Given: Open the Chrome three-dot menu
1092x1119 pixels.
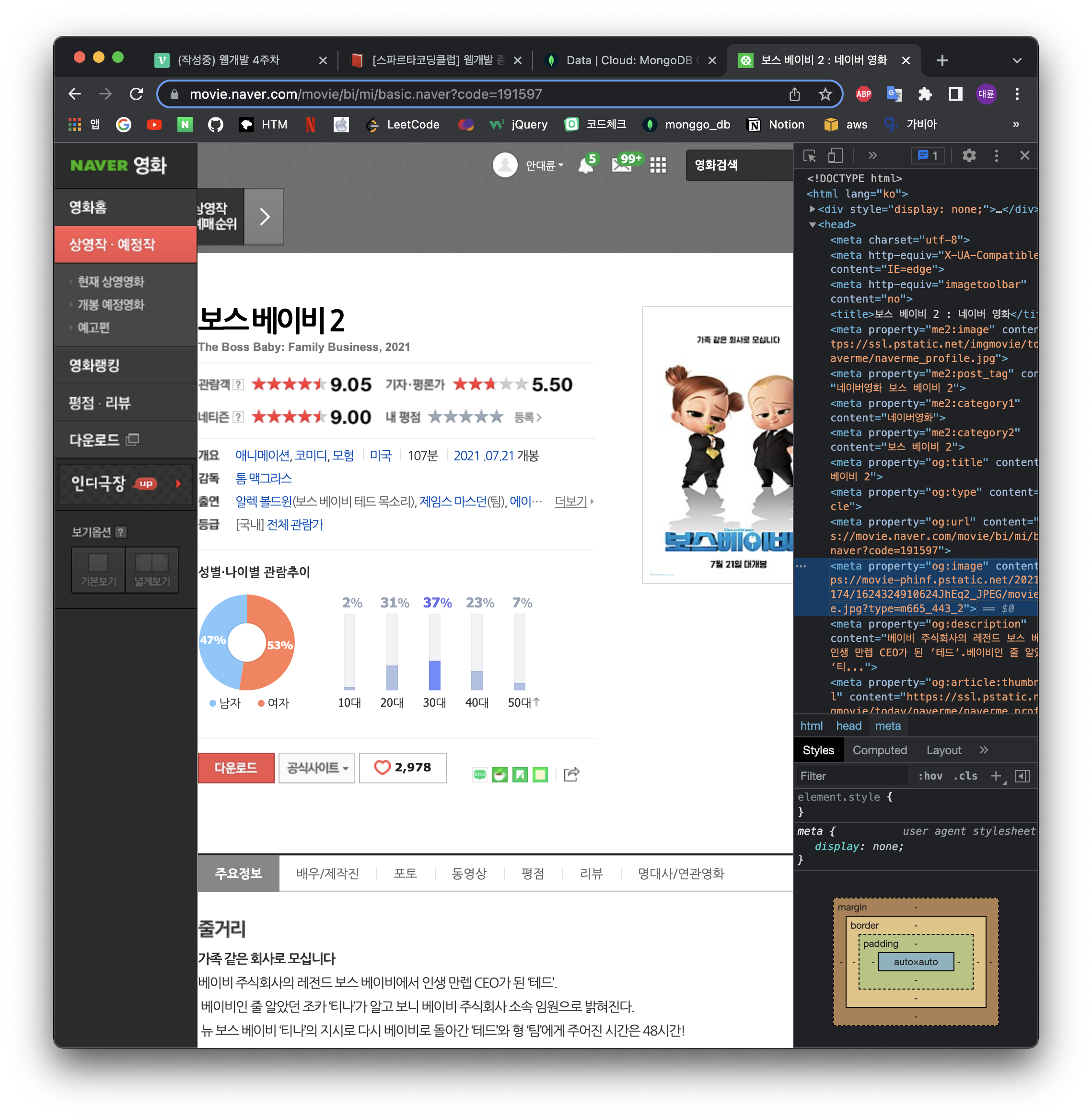Looking at the screenshot, I should [1017, 94].
